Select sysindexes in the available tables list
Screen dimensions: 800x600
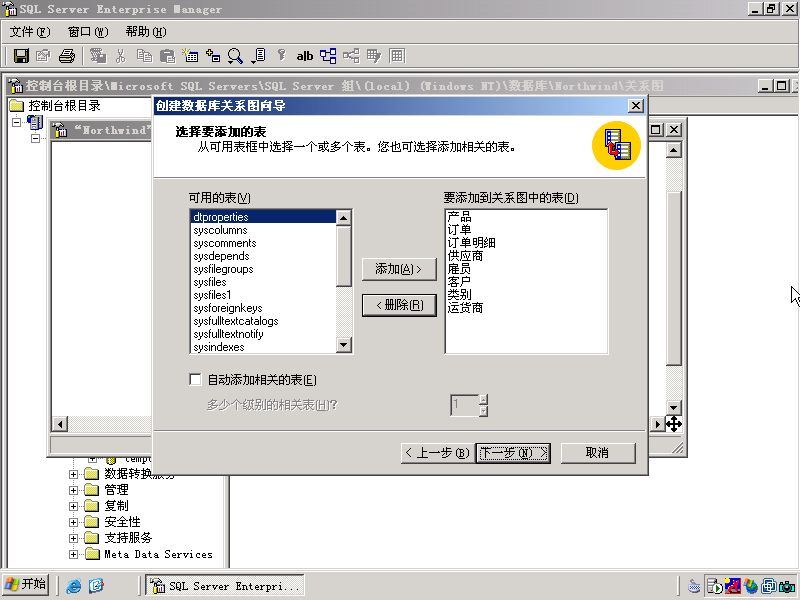(263, 347)
